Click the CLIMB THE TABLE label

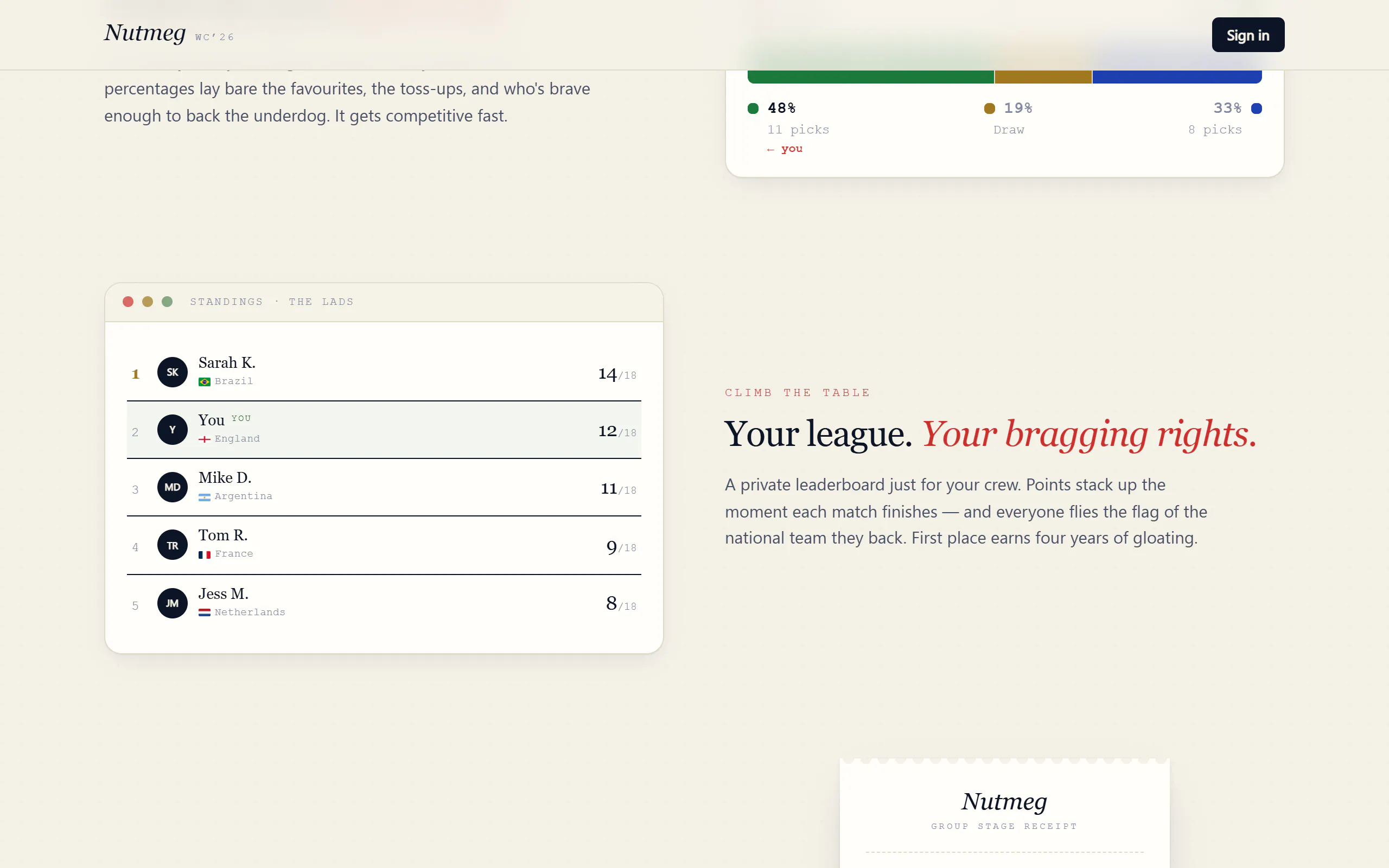click(797, 393)
